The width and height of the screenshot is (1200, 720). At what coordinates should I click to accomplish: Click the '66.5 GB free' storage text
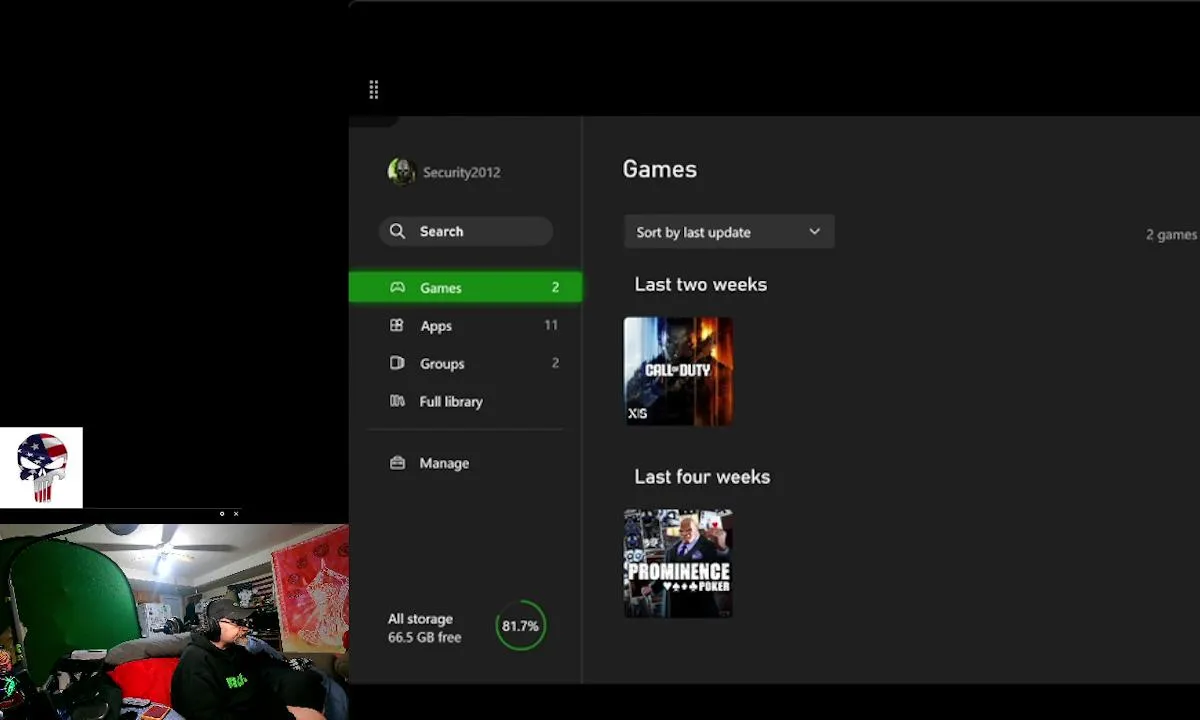[424, 637]
